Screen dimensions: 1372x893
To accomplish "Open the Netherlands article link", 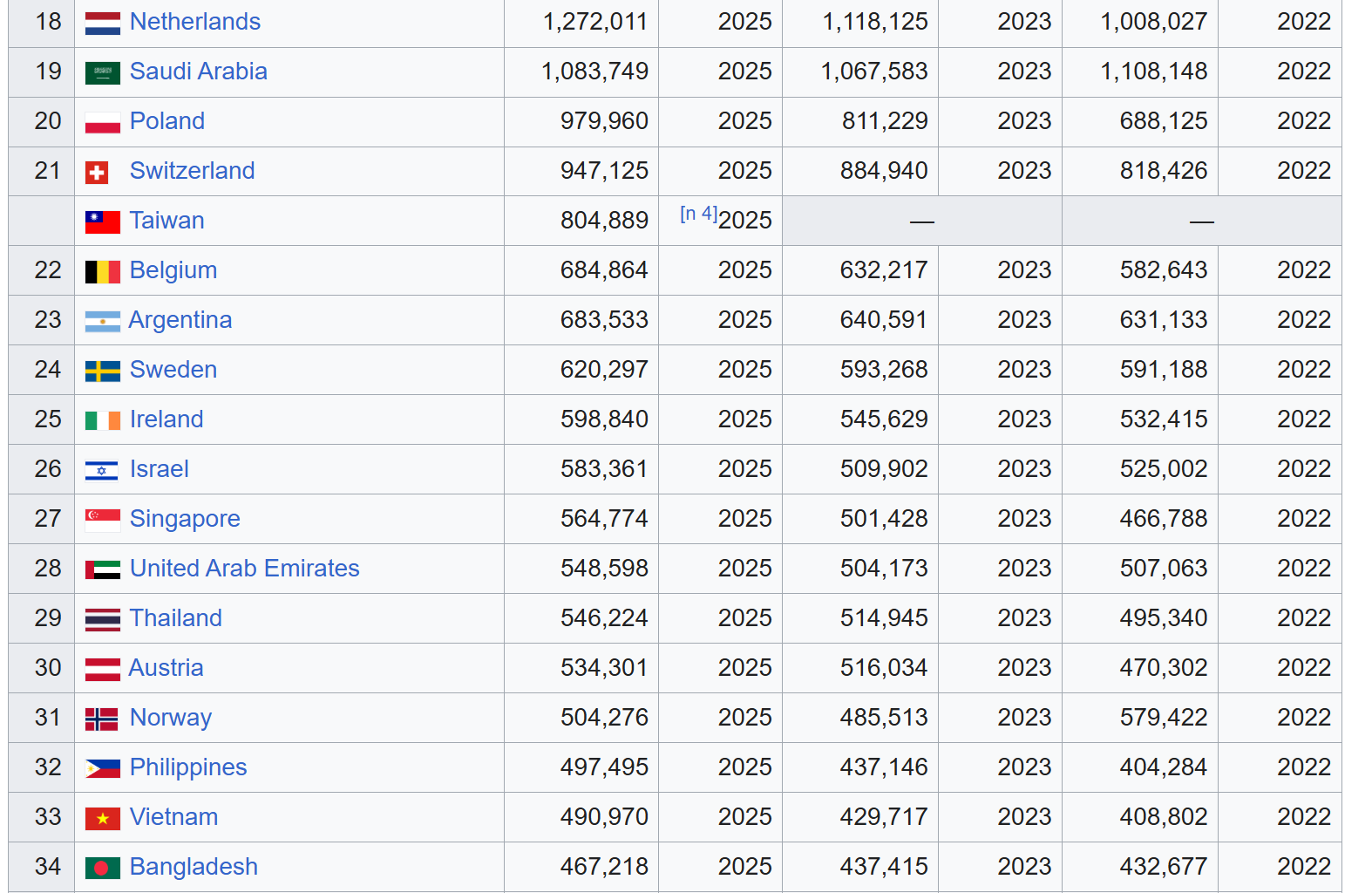I will (x=195, y=22).
